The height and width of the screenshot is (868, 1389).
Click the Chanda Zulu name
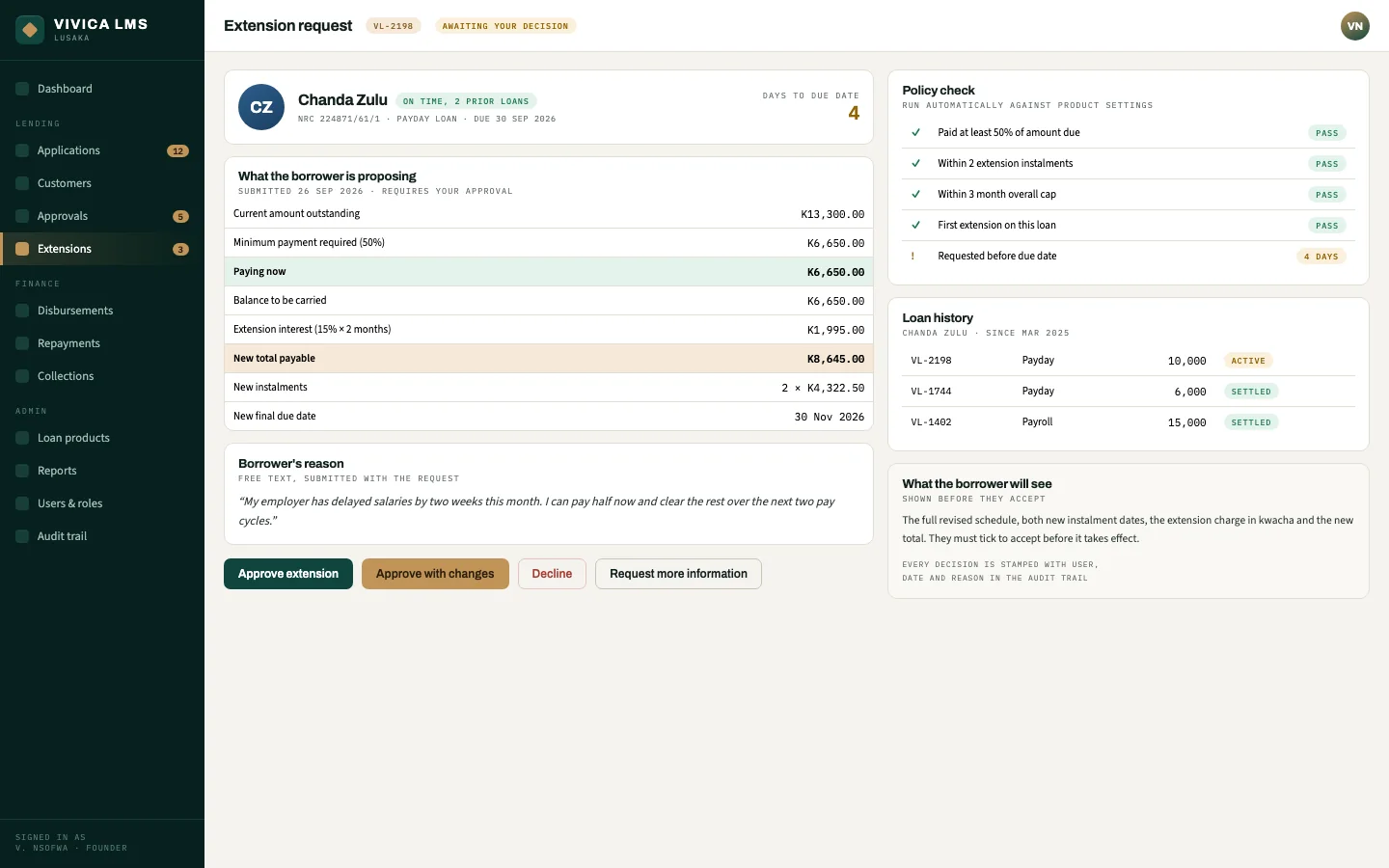342,100
